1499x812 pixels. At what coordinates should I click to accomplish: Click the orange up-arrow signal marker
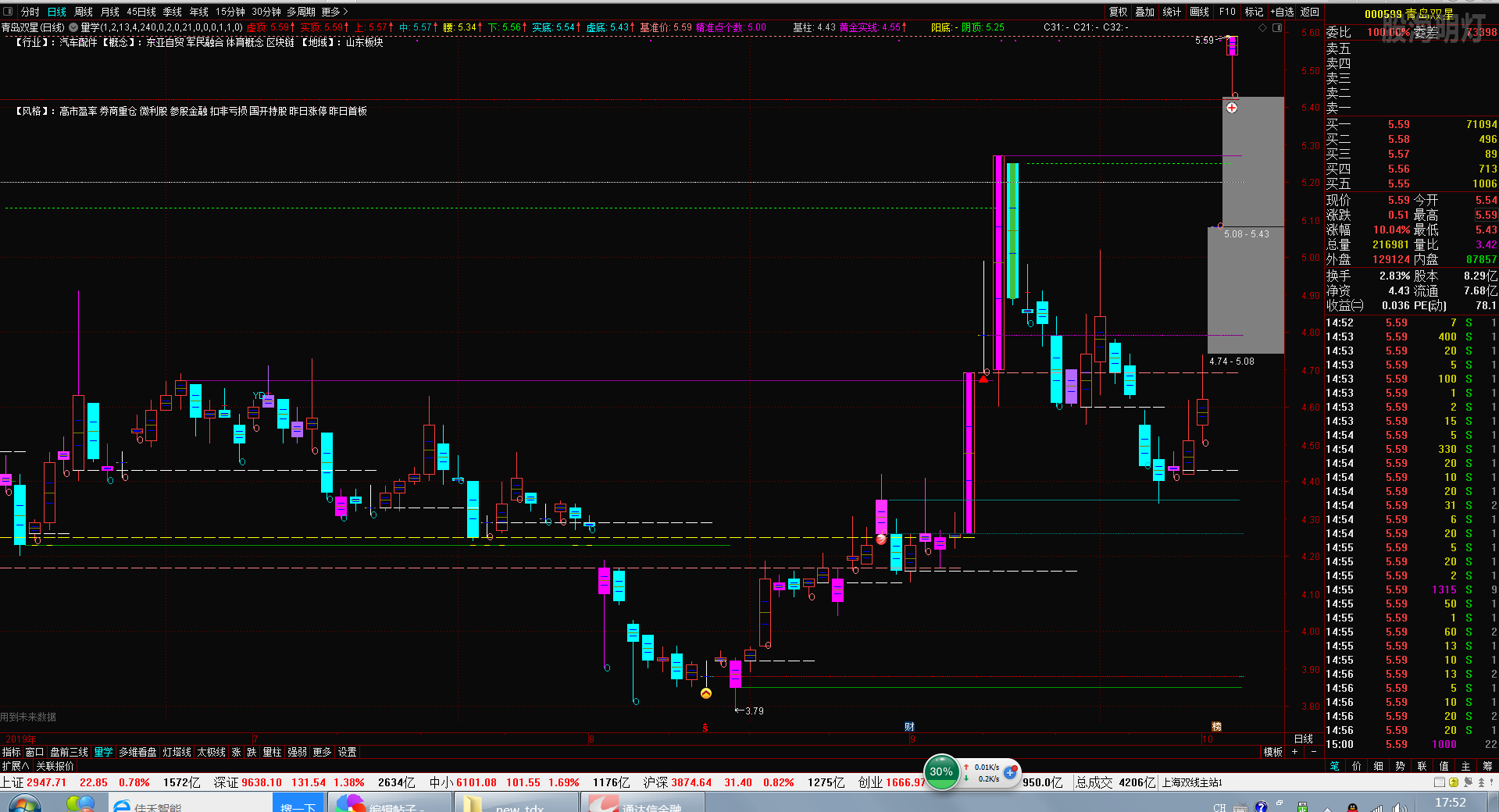[x=706, y=693]
